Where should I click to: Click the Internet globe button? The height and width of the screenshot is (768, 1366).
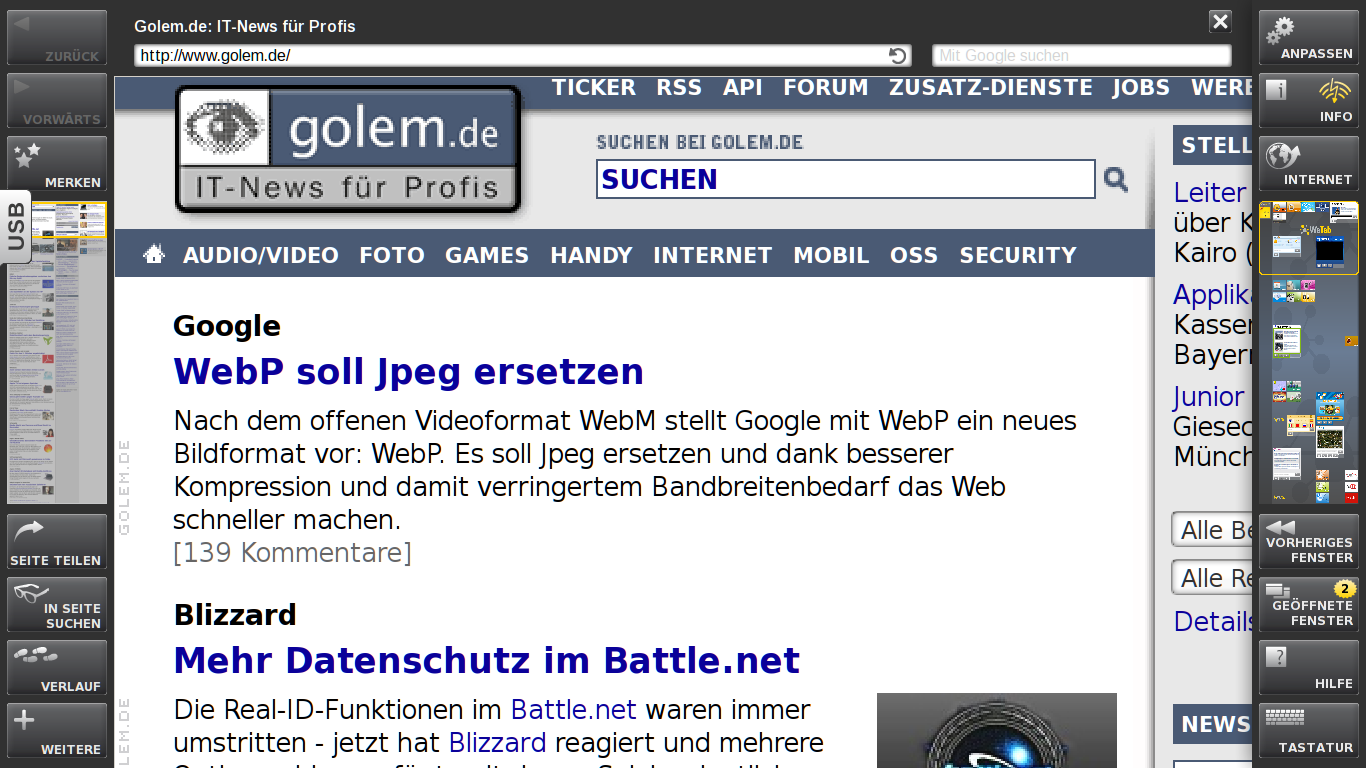click(x=1308, y=164)
